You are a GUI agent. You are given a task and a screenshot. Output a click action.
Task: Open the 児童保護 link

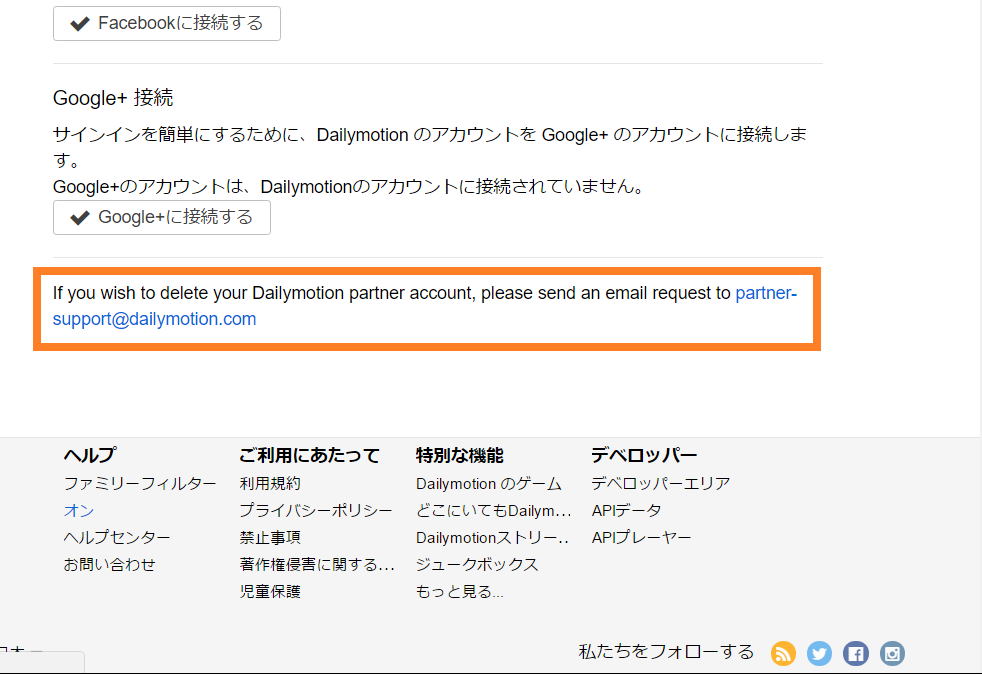point(270,591)
